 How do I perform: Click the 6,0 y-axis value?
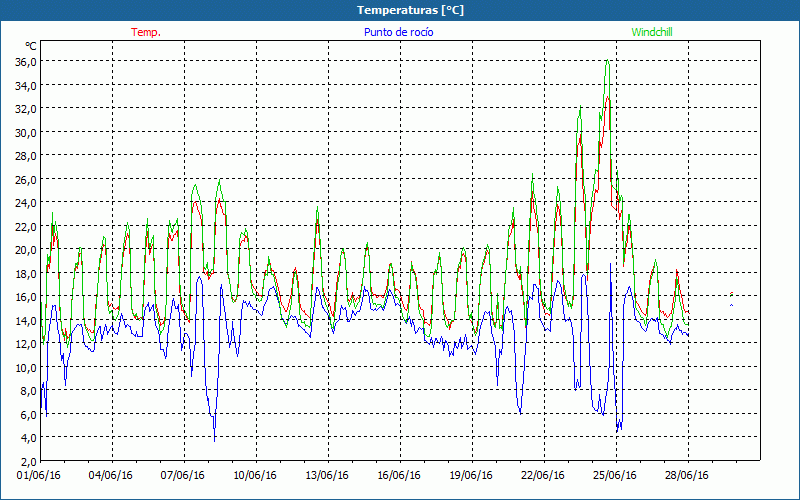28,414
